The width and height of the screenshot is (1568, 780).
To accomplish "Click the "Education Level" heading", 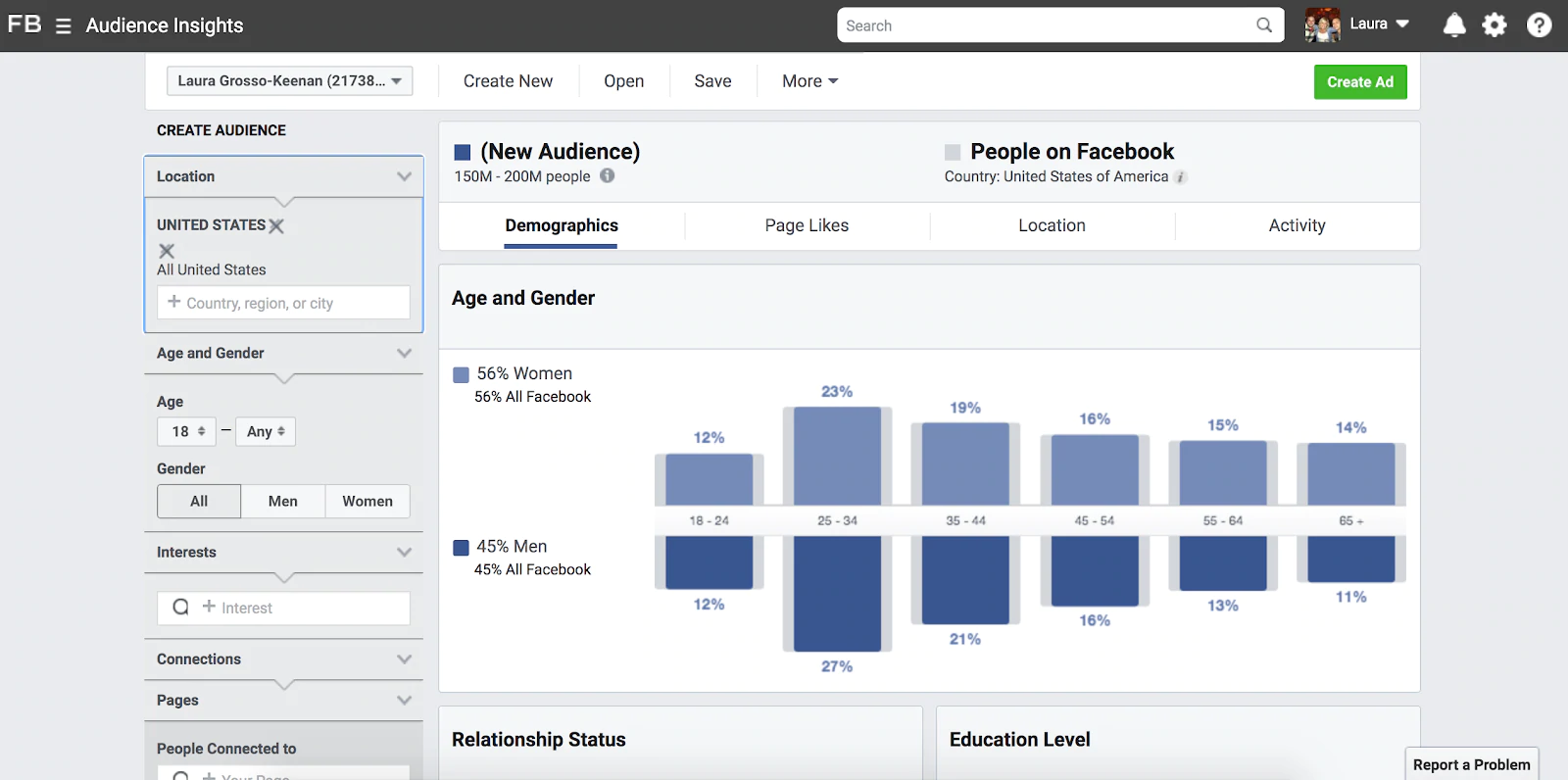I will 1020,740.
